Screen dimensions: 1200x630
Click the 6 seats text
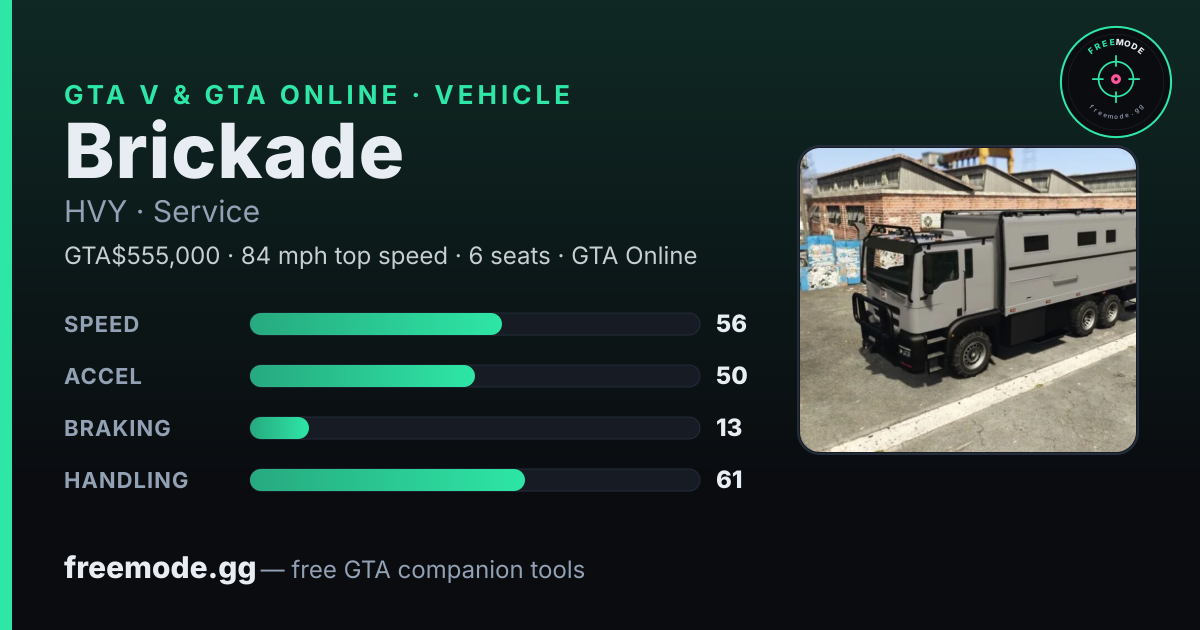509,256
